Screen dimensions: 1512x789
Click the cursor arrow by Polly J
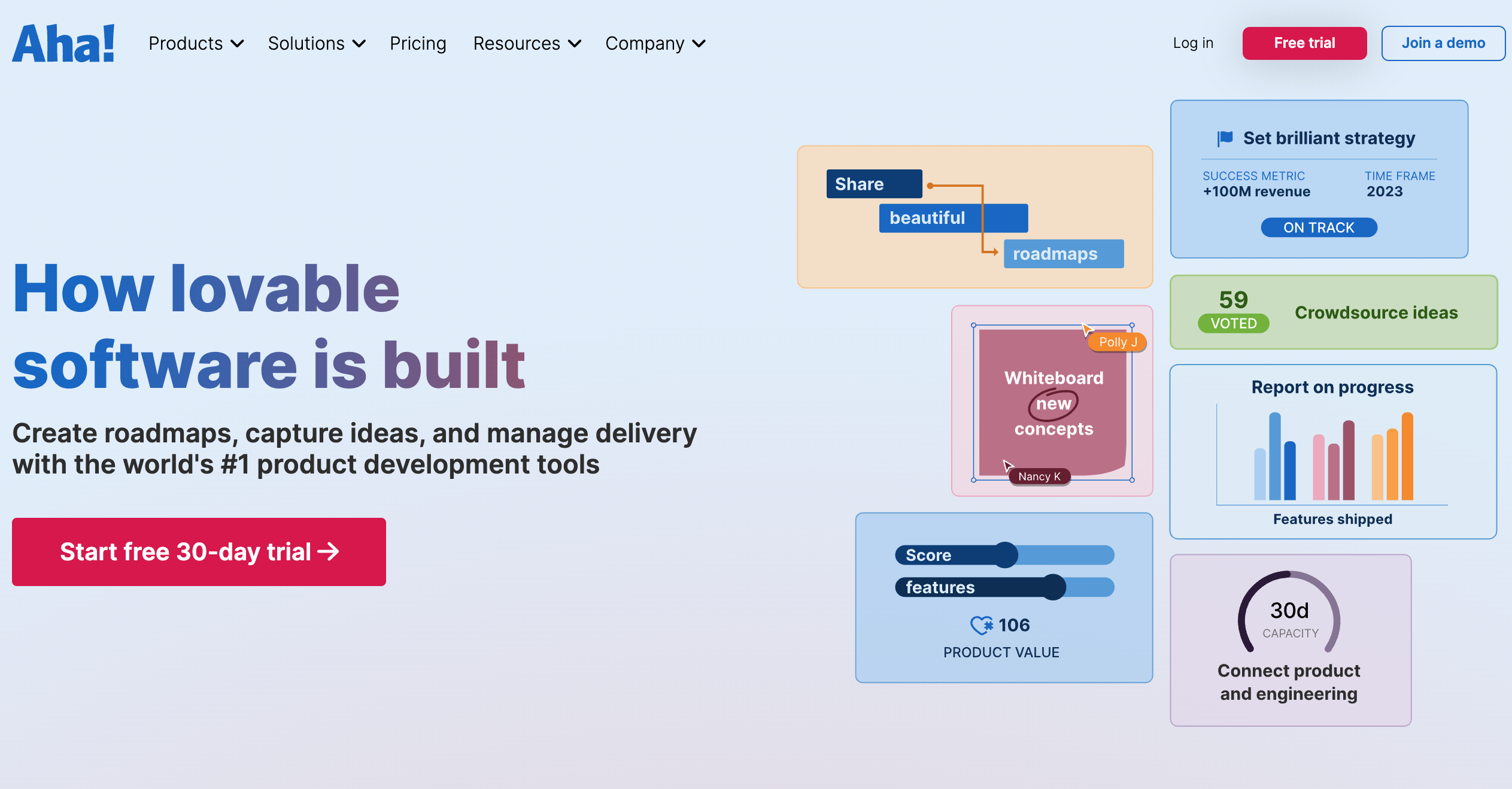point(1088,329)
